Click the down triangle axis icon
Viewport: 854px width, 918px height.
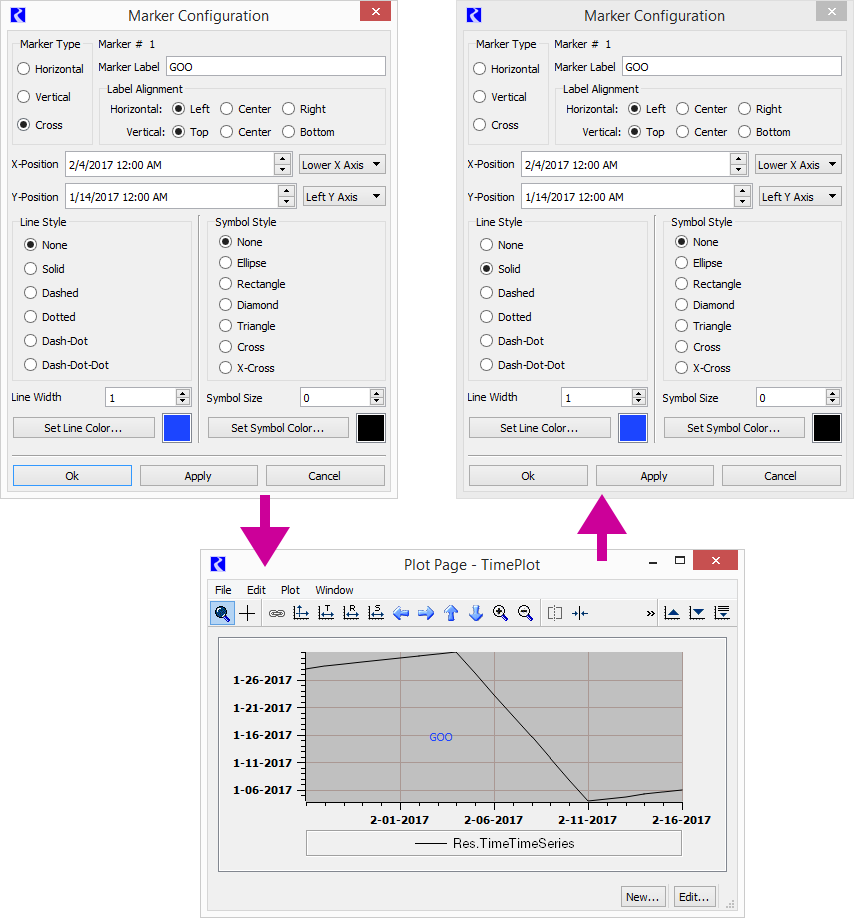[x=697, y=613]
